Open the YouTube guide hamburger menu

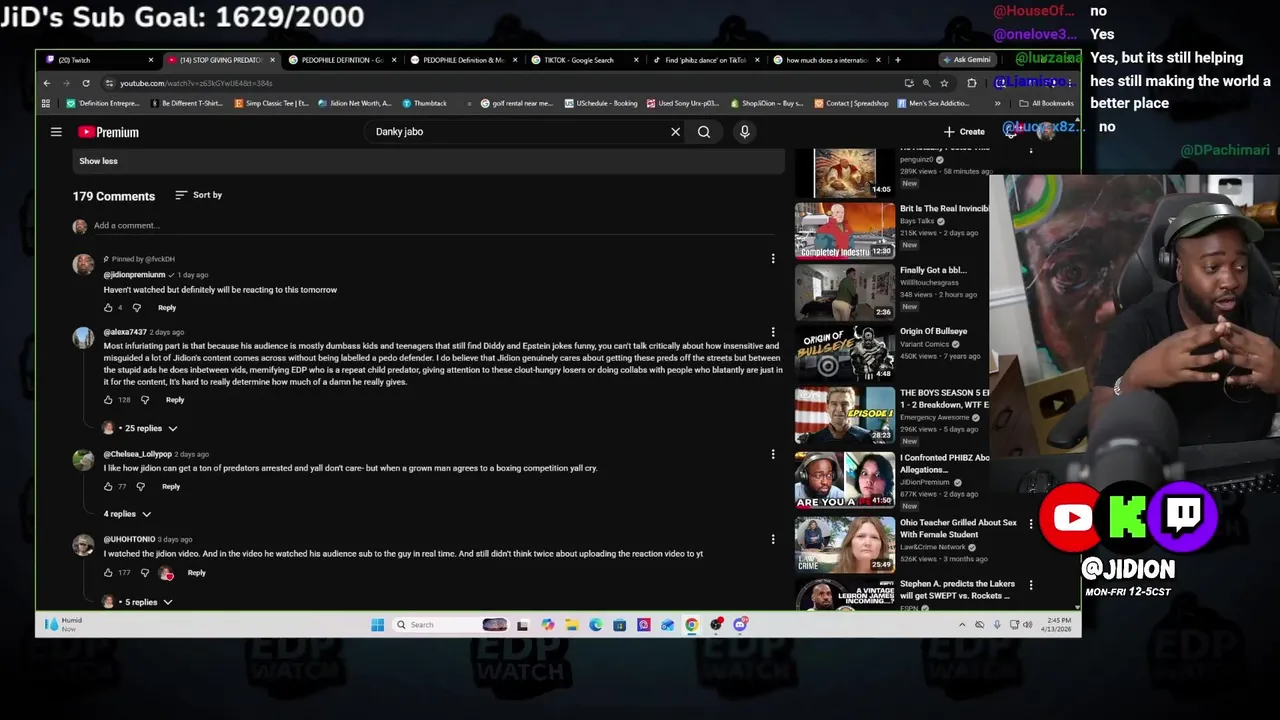tap(56, 132)
